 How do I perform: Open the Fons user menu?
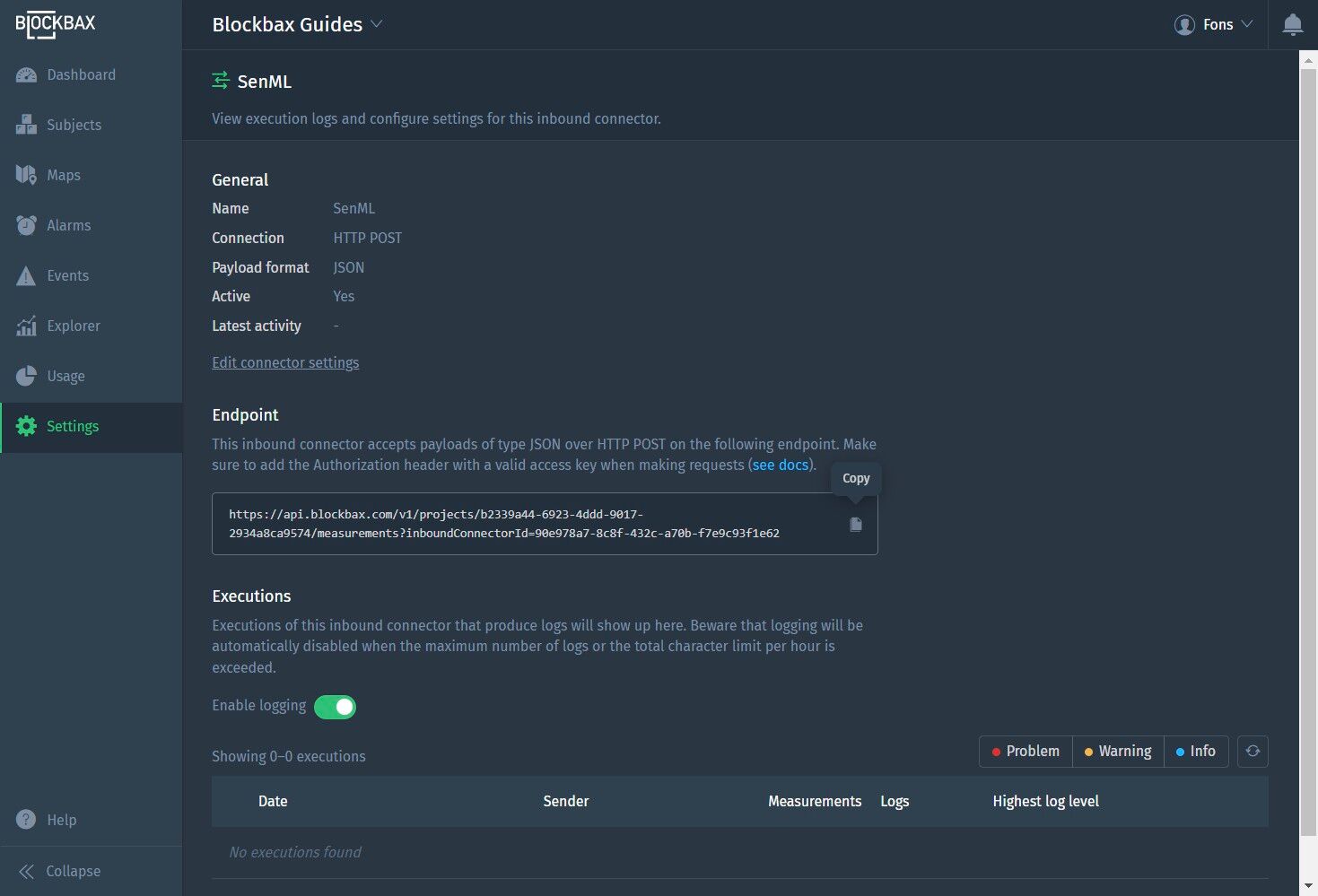click(x=1213, y=25)
